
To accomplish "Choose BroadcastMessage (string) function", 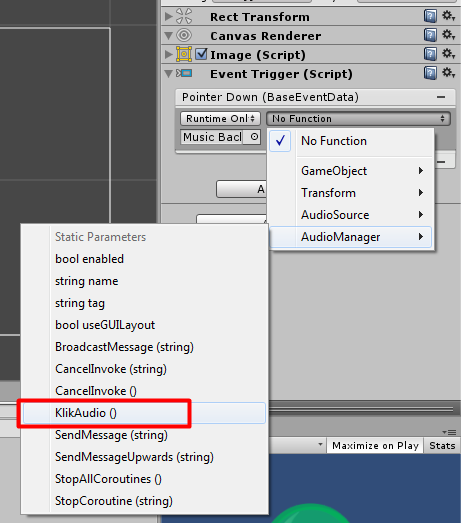I will (144, 347).
